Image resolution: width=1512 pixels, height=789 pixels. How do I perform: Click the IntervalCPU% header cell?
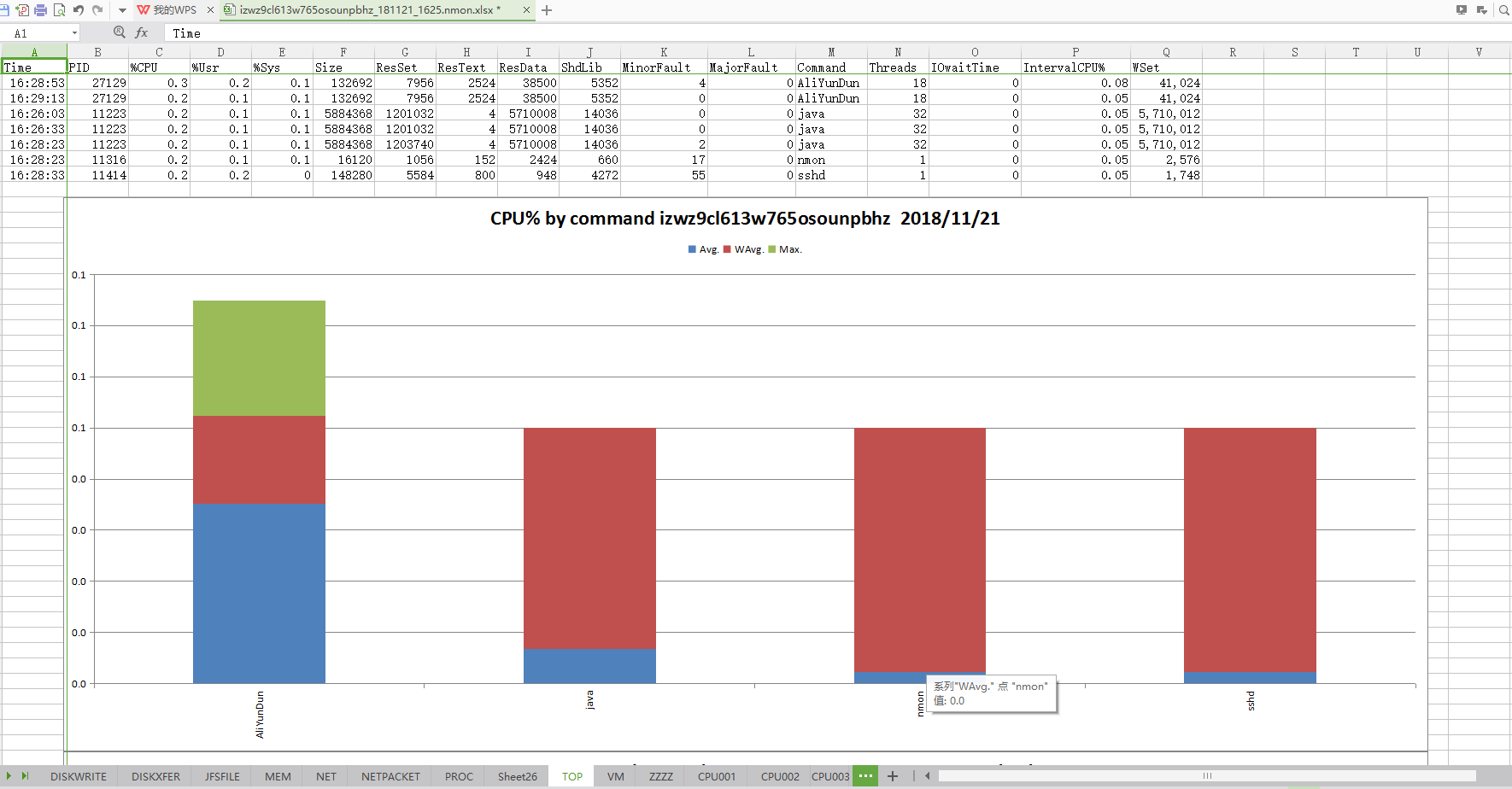(x=1075, y=67)
